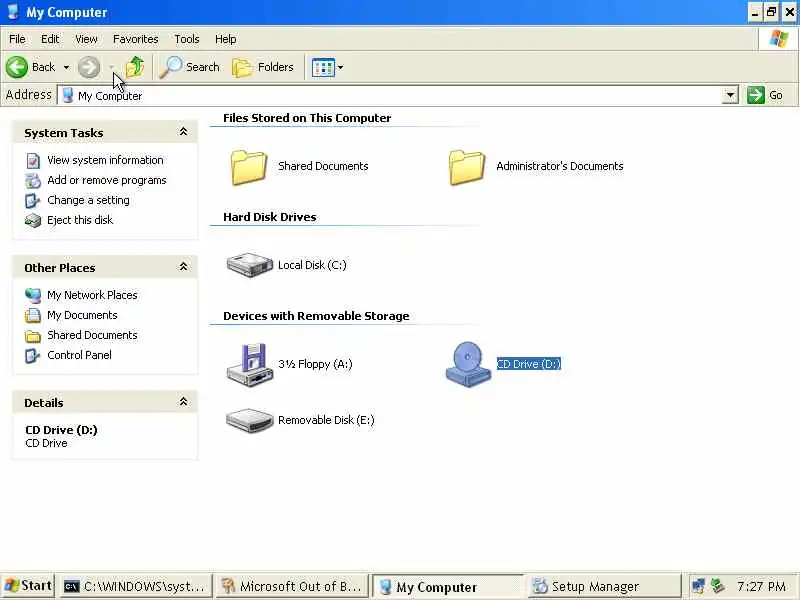Click the sidebar Shared Documents folder icon
800x600 pixels.
coord(33,336)
